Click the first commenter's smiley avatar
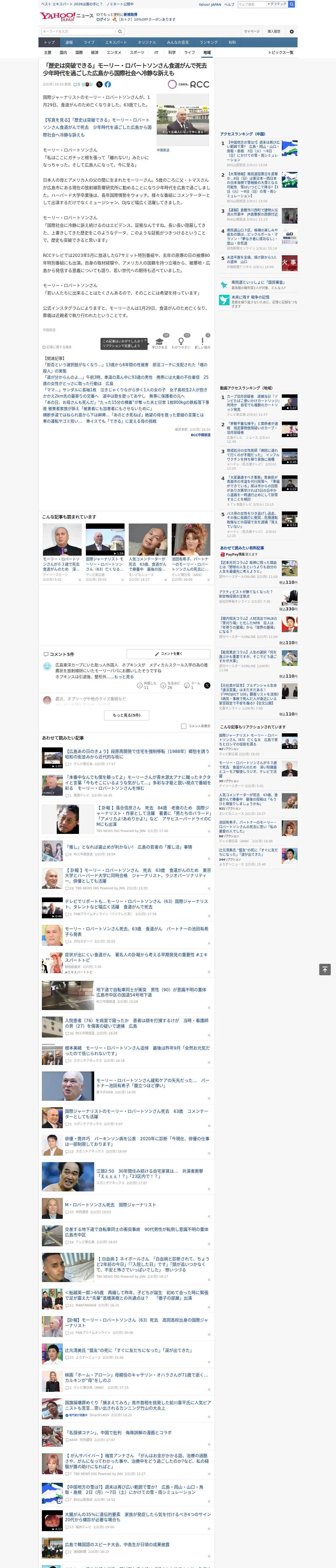Viewport: 336px width, 1568px height. point(47,666)
